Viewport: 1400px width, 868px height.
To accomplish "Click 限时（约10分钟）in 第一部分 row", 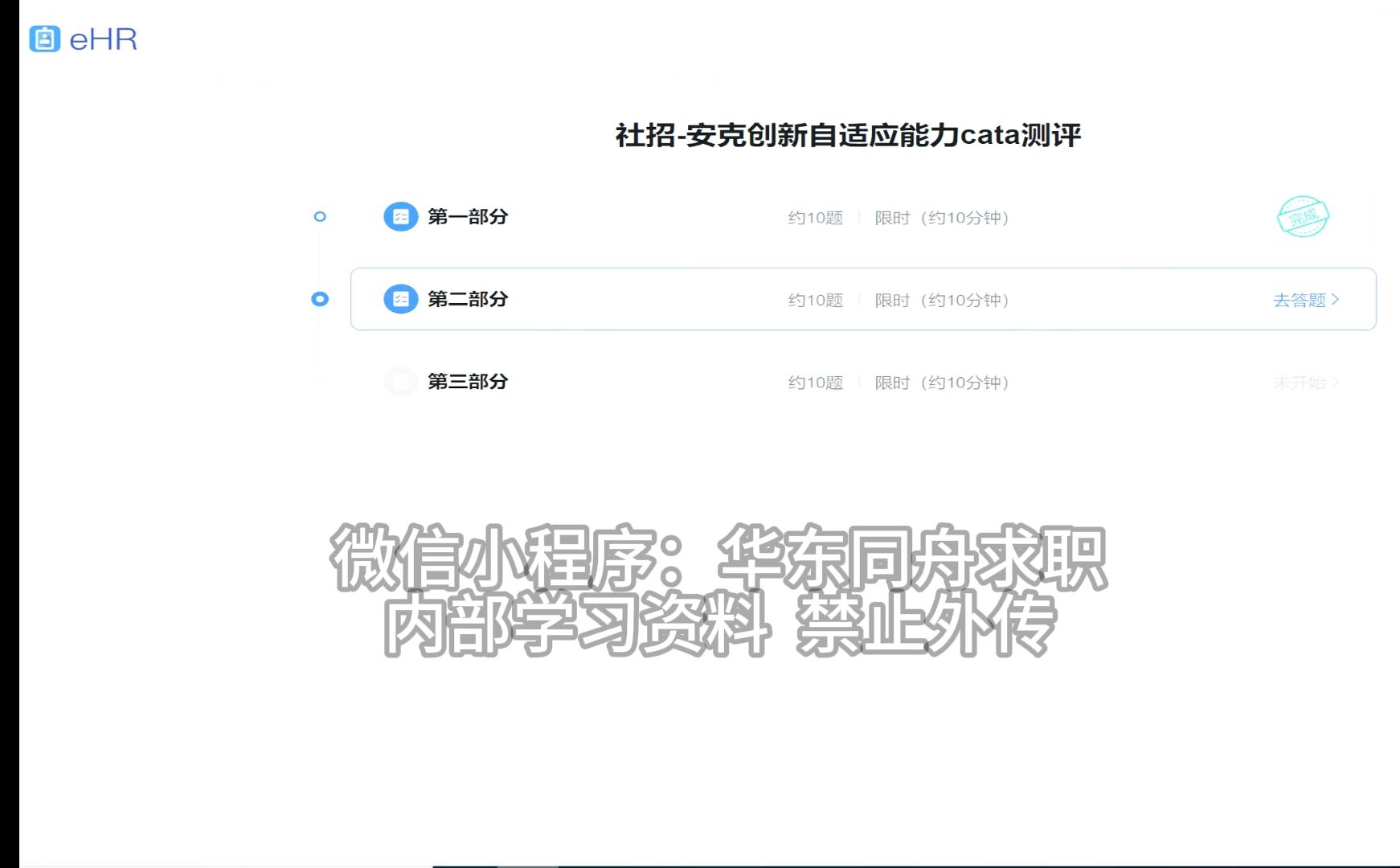I will tap(941, 218).
